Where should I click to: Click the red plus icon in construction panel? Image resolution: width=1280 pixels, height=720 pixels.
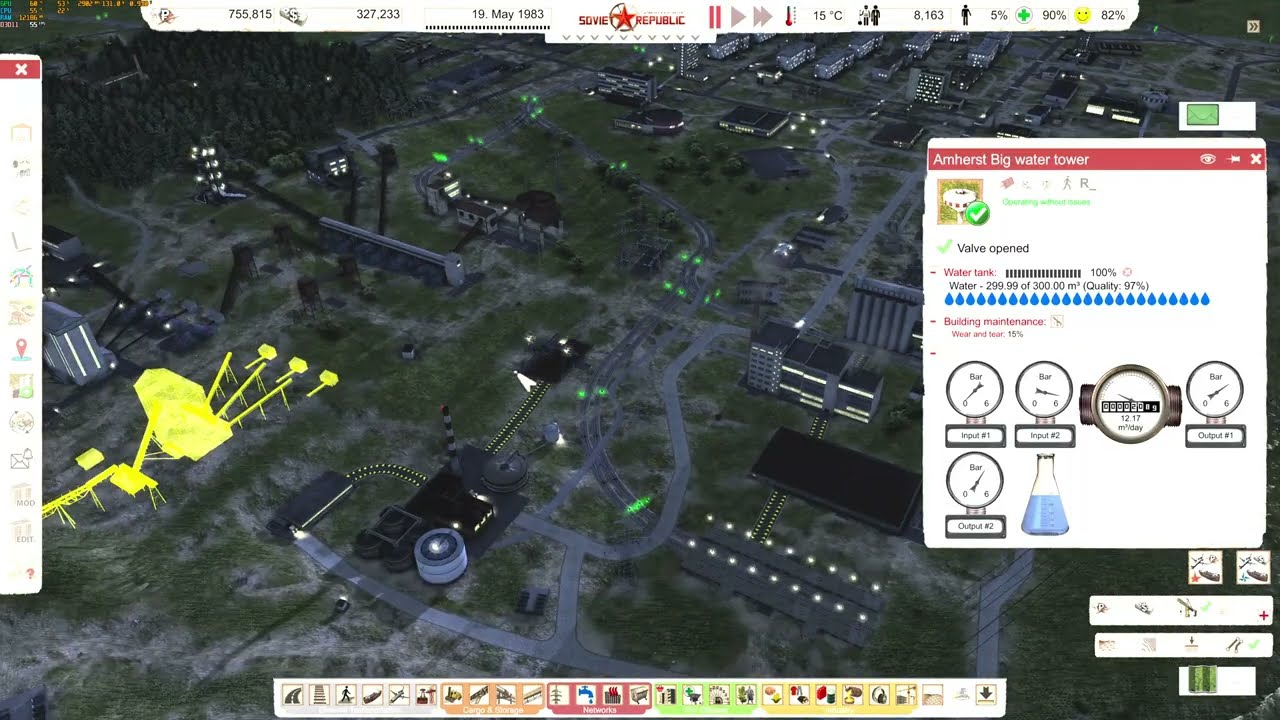tap(1264, 616)
